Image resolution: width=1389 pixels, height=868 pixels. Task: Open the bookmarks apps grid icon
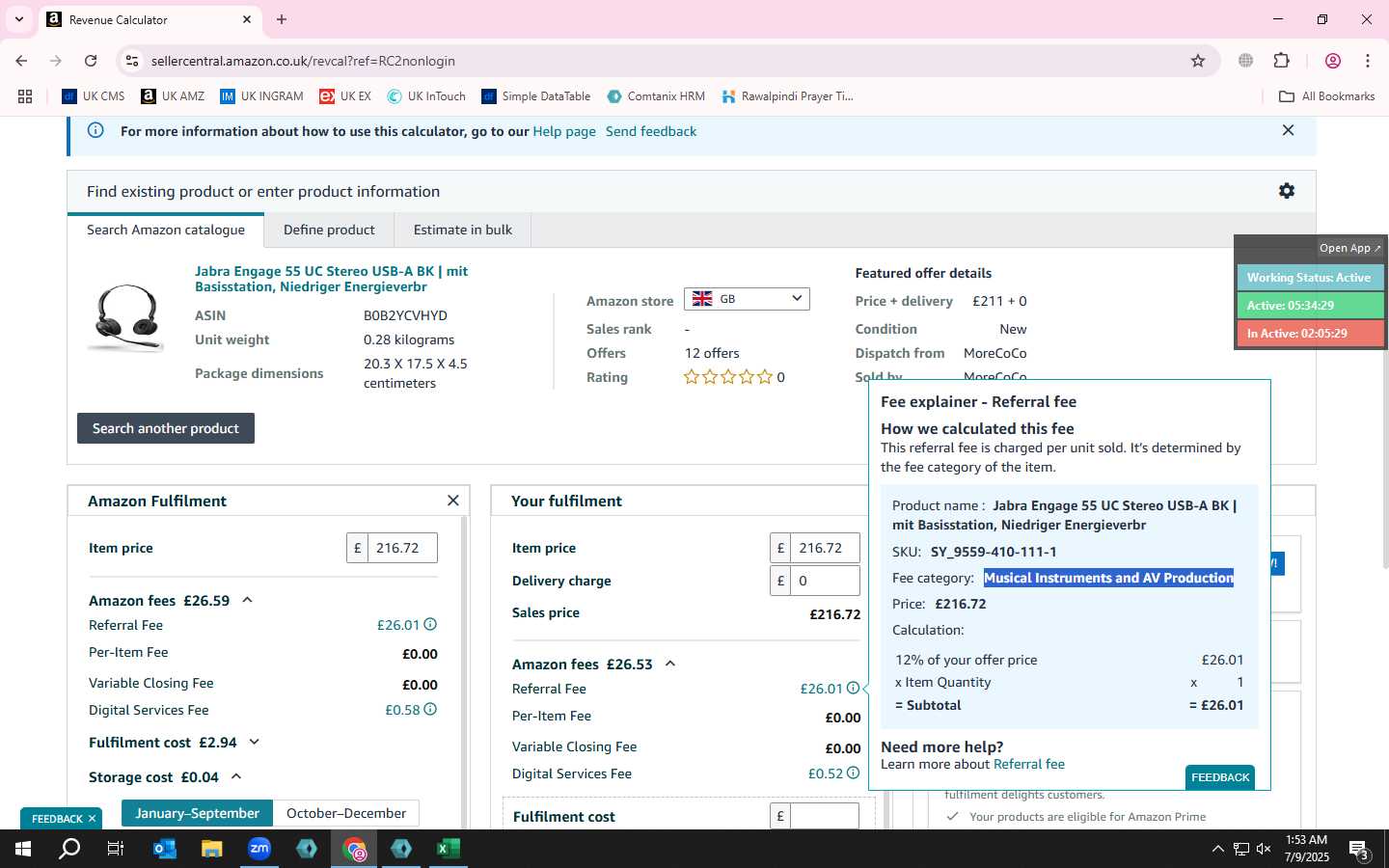coord(25,96)
